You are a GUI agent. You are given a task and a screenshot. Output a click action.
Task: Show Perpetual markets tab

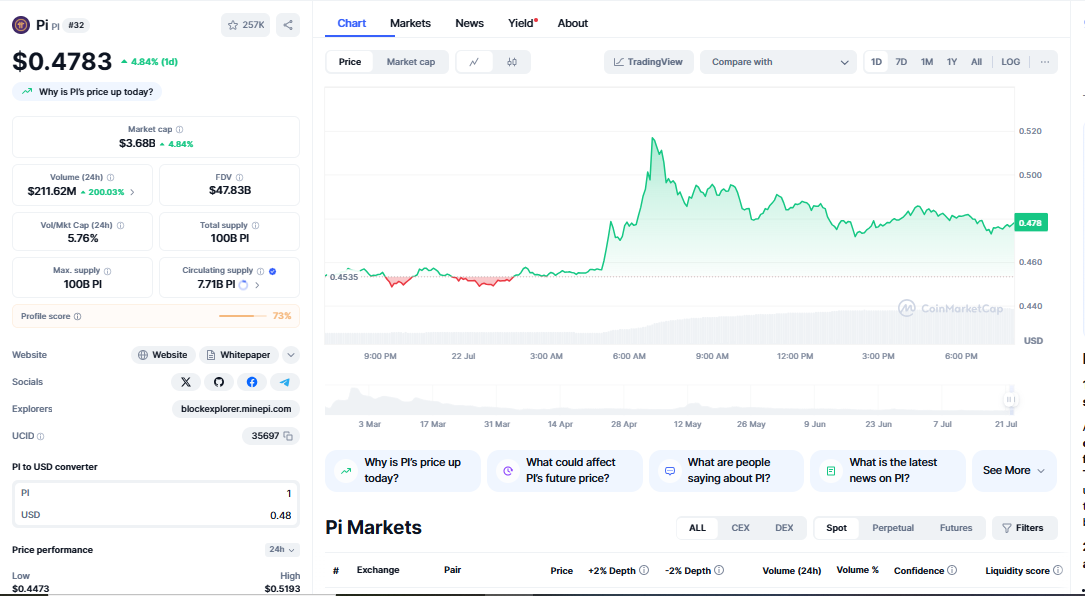tap(893, 528)
